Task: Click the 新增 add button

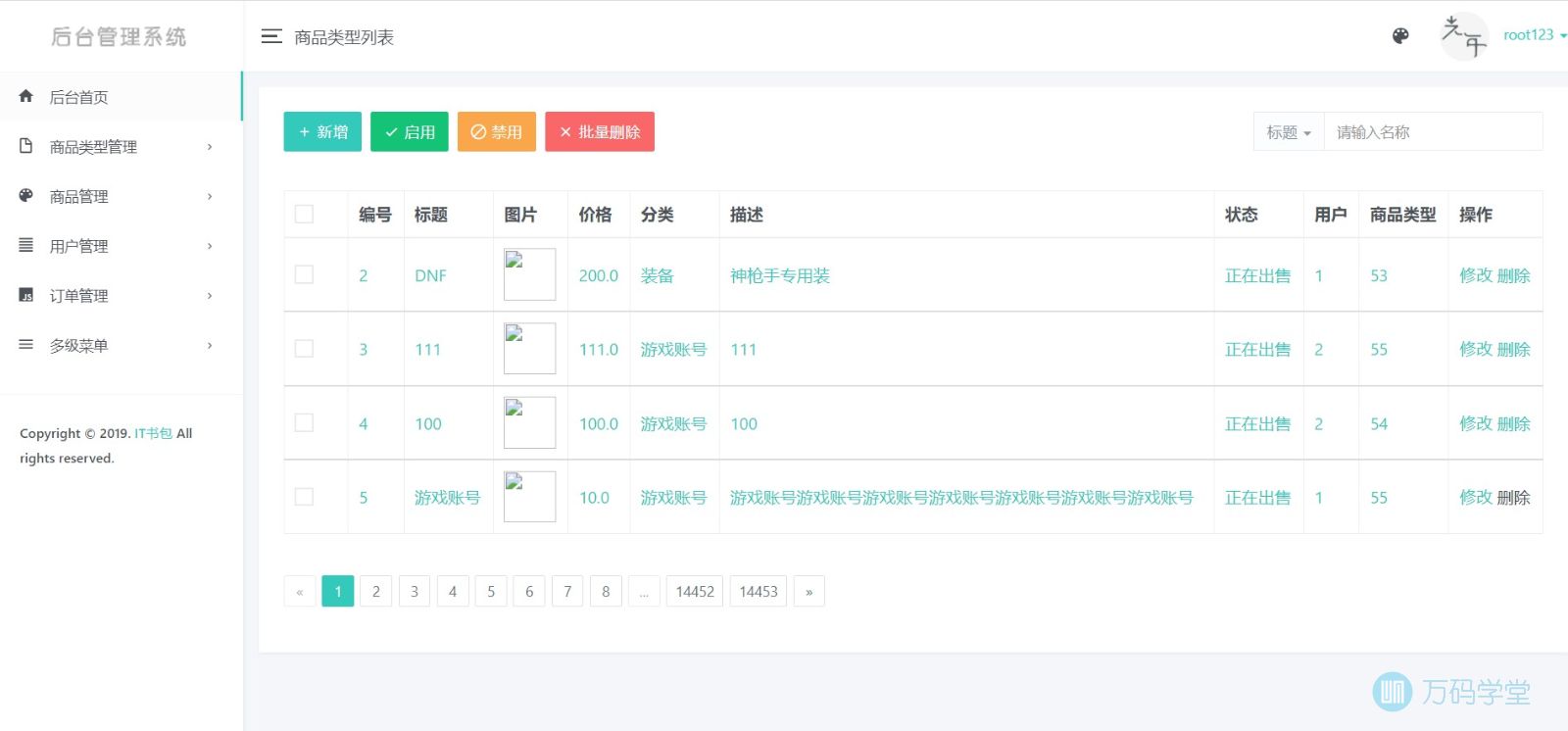Action: (322, 131)
